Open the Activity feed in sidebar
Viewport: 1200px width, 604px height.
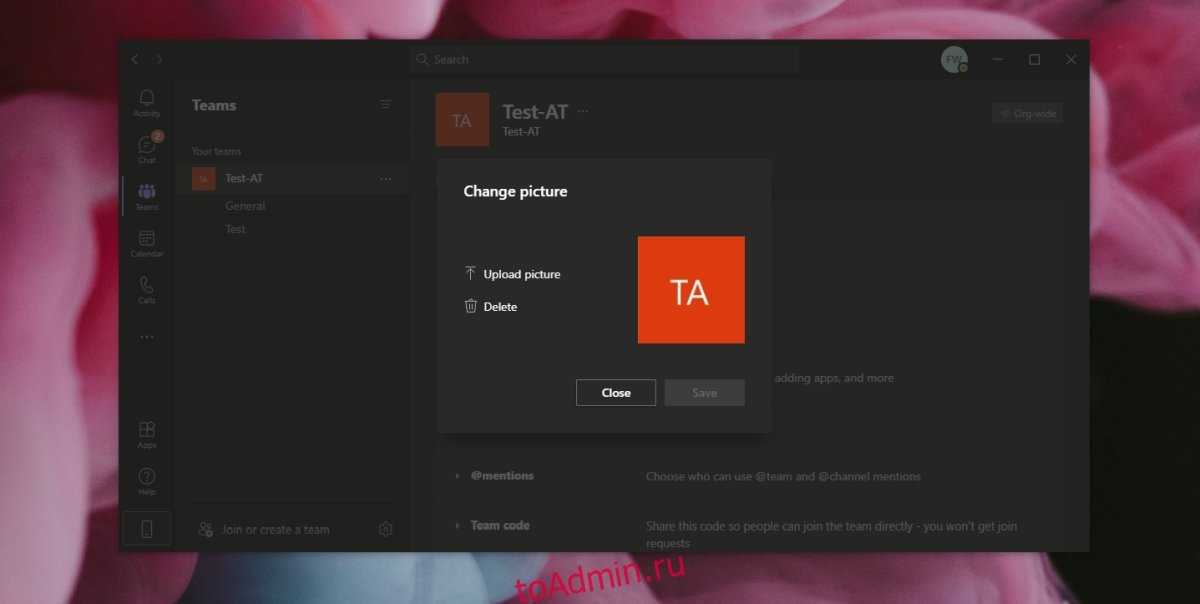[147, 103]
